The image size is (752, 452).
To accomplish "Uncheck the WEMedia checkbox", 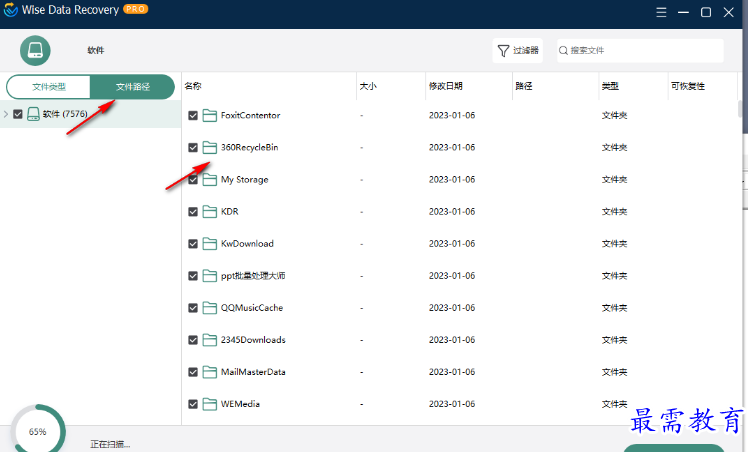I will 193,404.
